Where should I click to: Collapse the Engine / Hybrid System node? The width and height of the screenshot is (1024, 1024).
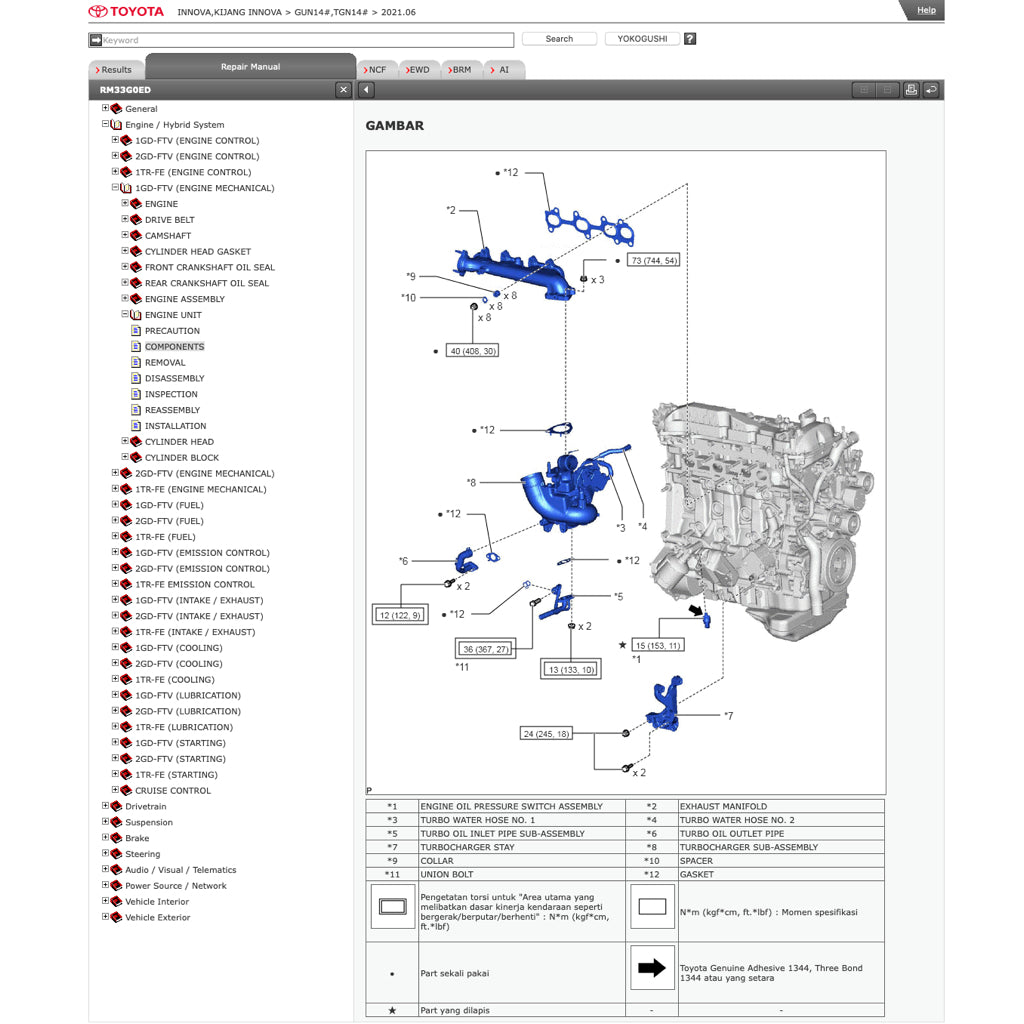(x=105, y=124)
